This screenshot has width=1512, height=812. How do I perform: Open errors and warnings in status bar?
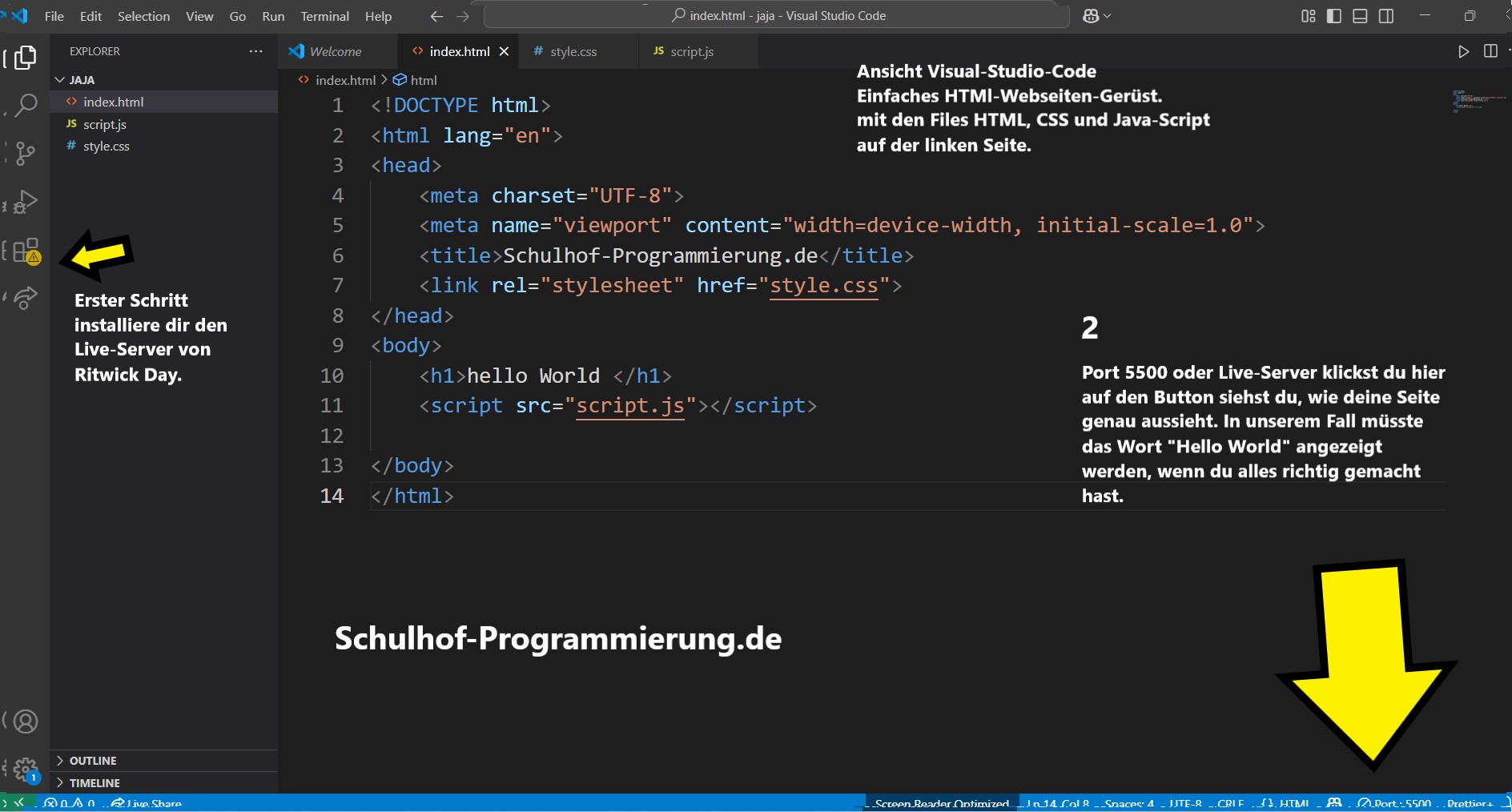coord(70,803)
